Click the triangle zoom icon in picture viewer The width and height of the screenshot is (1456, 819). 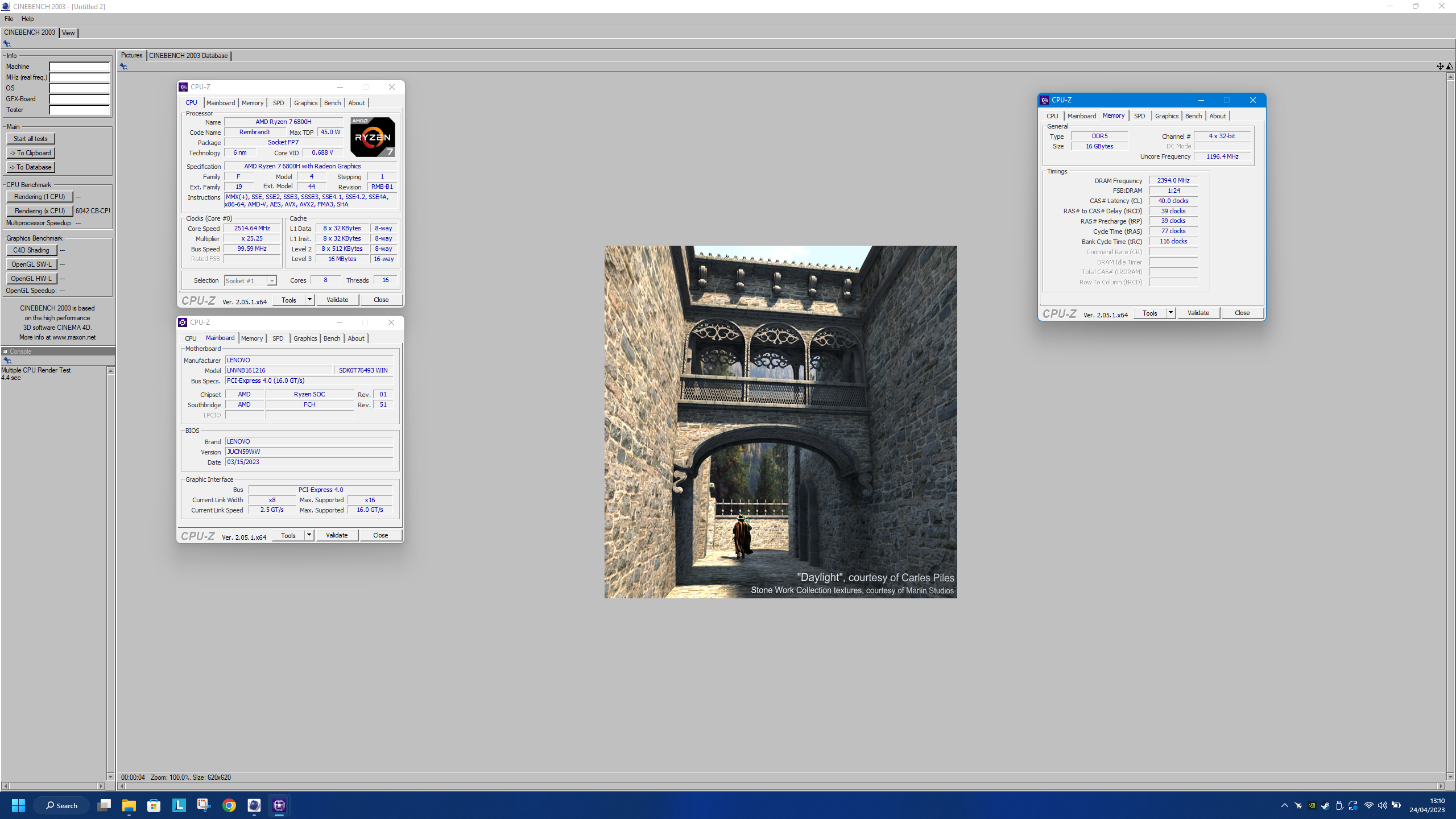(1450, 67)
